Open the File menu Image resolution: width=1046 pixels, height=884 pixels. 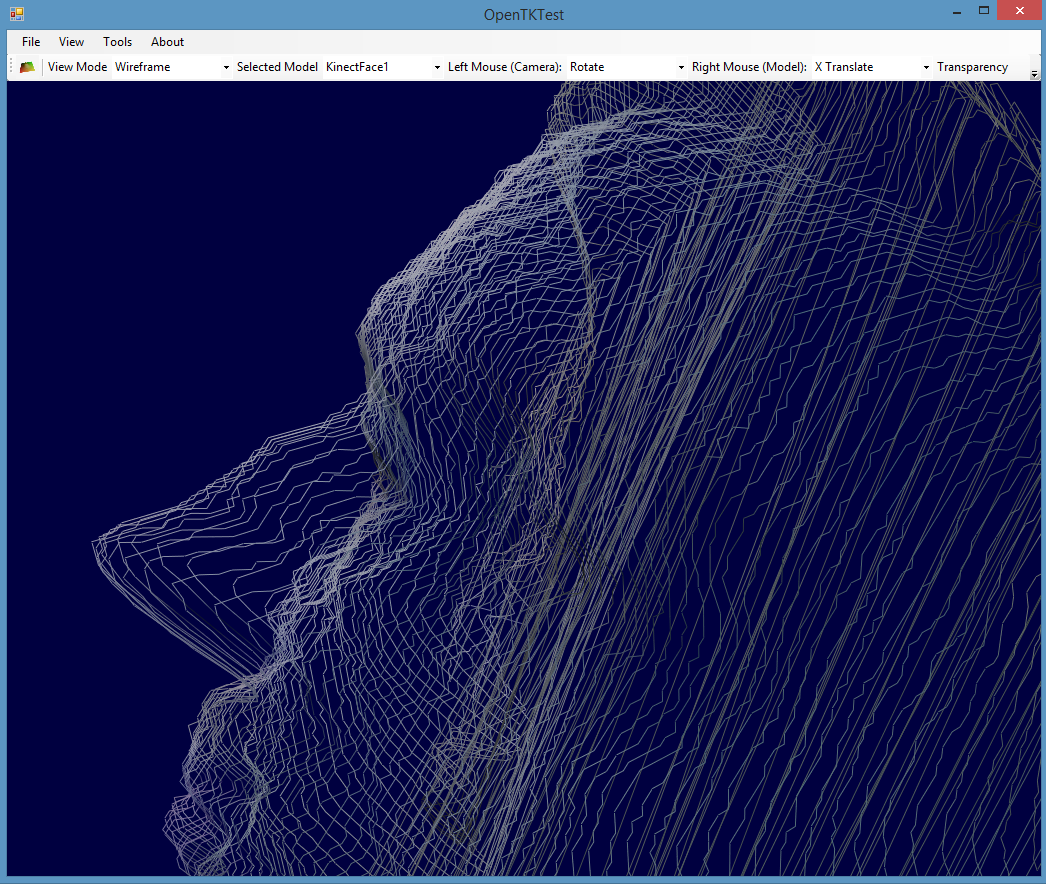(x=31, y=41)
